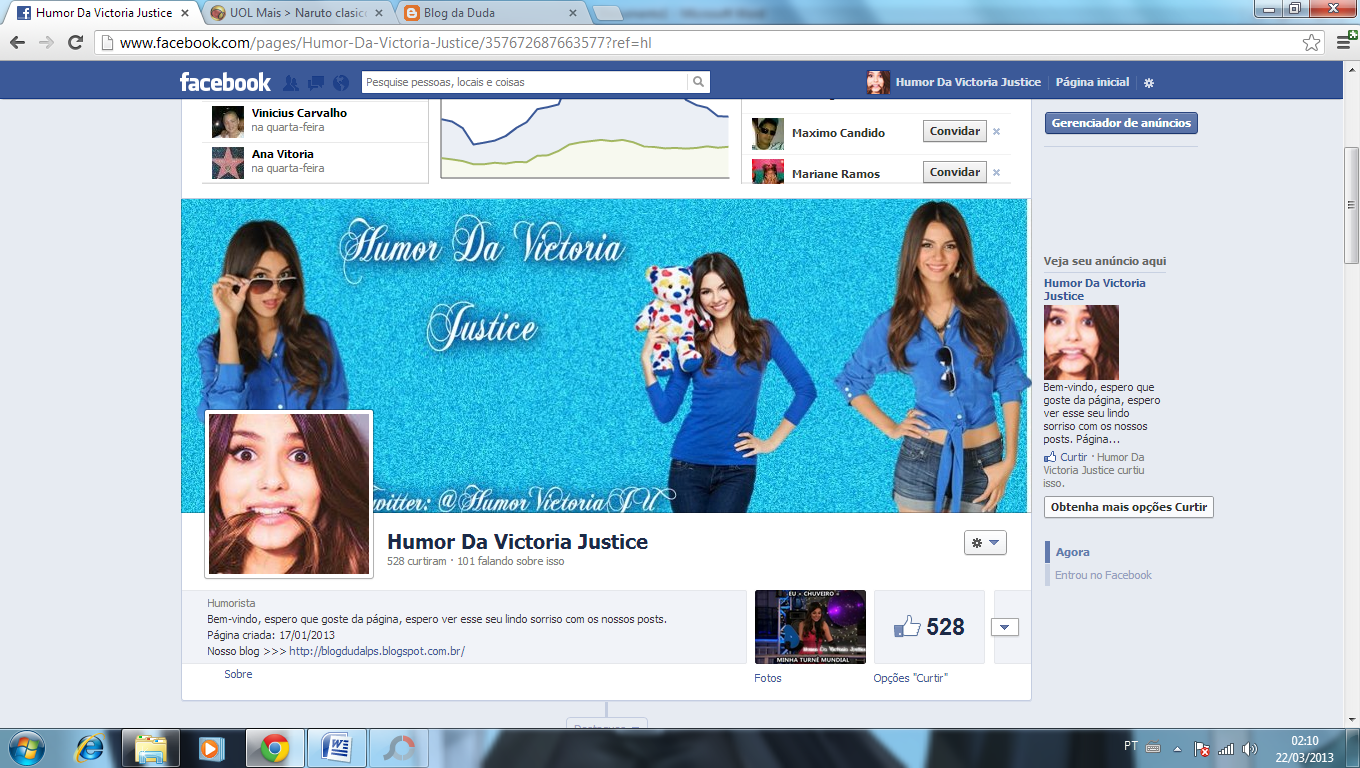1360x768 pixels.
Task: Click in the Facebook search field
Action: 524,82
